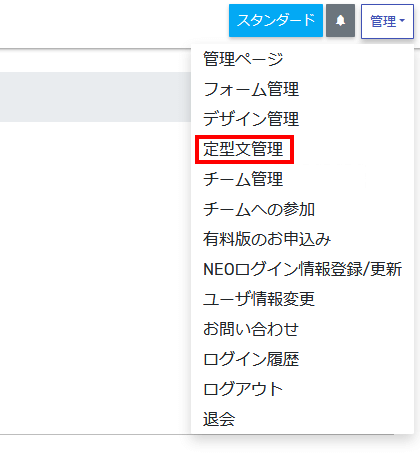Go to チーム管理
The height and width of the screenshot is (471, 420).
[x=243, y=179]
